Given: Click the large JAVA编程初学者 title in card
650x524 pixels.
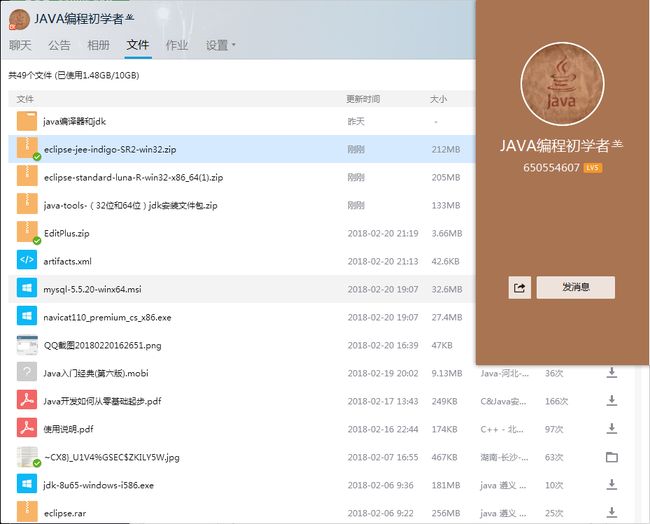Looking at the screenshot, I should pos(561,146).
